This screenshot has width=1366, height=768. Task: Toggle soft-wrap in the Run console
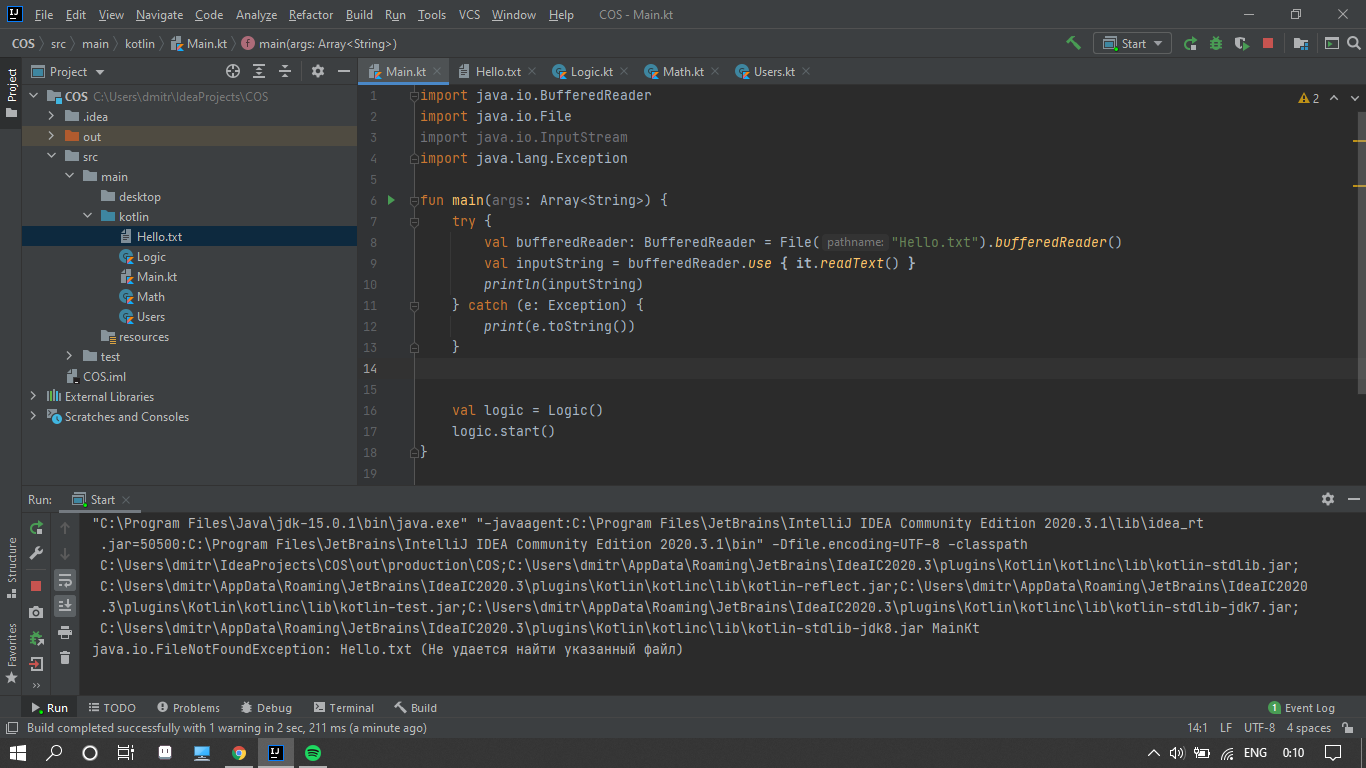[65, 579]
